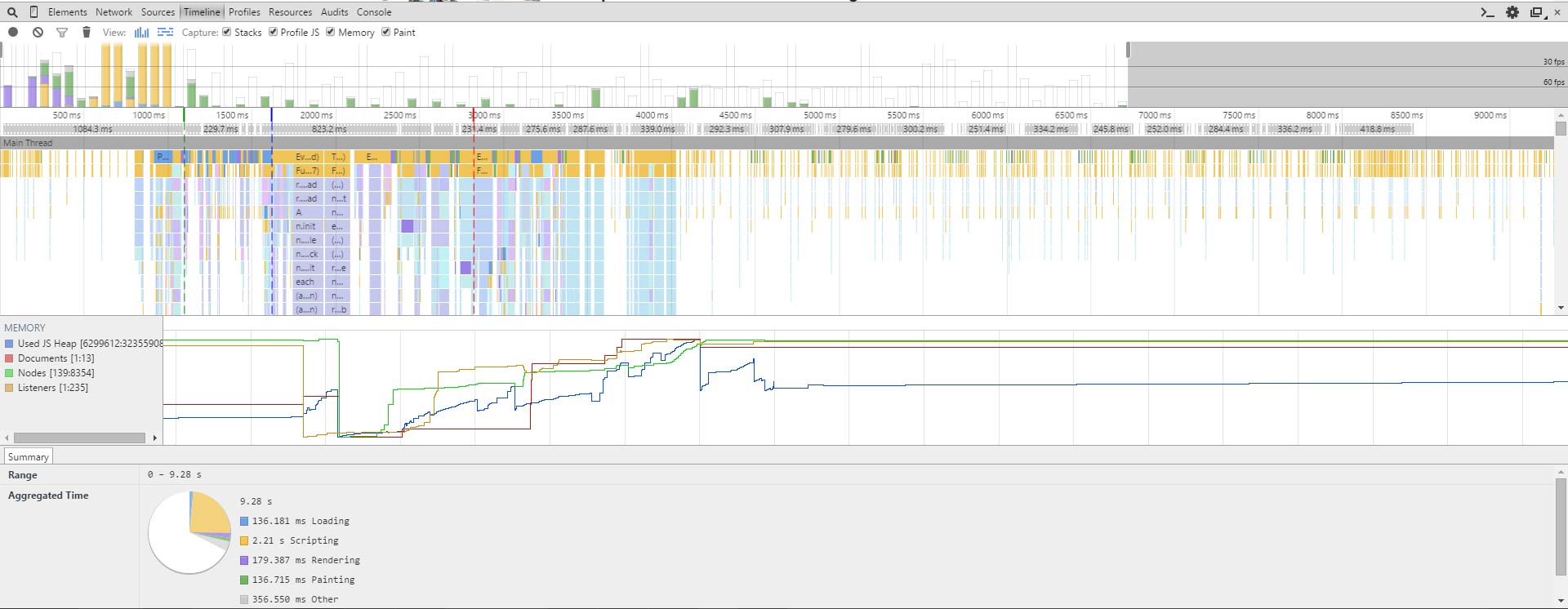Screen dimensions: 1568x609
Task: Click the 356.550 ms Other legend entry
Action: [289, 599]
